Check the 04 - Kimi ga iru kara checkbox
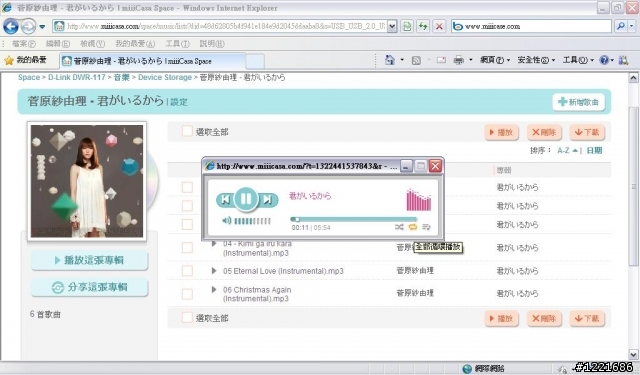The height and width of the screenshot is (375, 640). (x=187, y=248)
